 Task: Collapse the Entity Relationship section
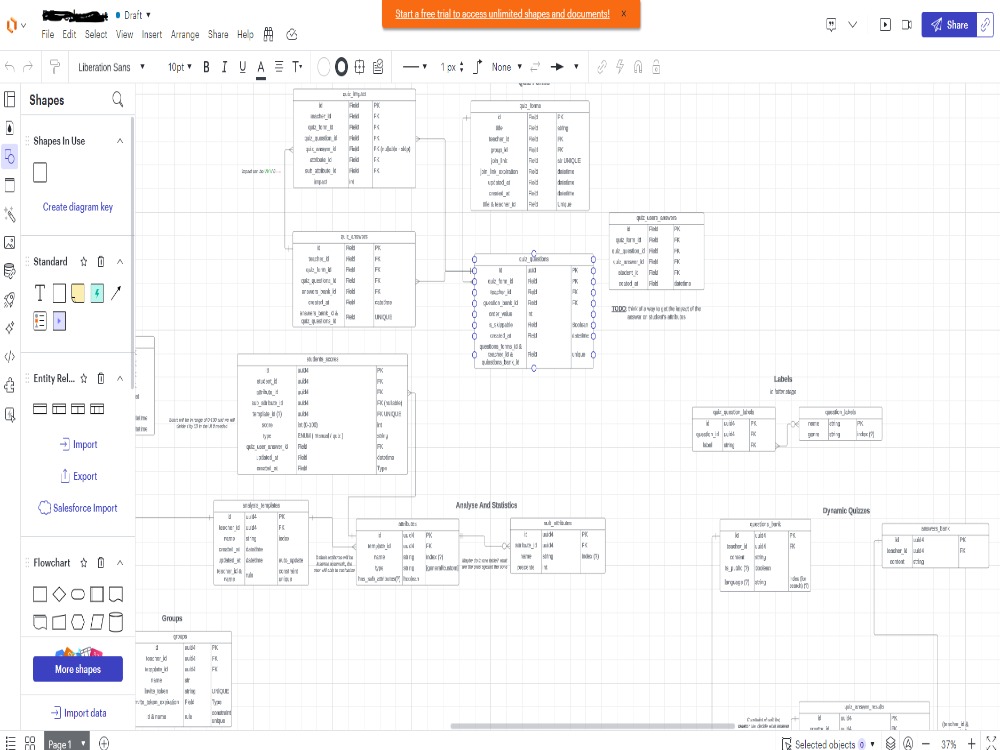tap(120, 378)
